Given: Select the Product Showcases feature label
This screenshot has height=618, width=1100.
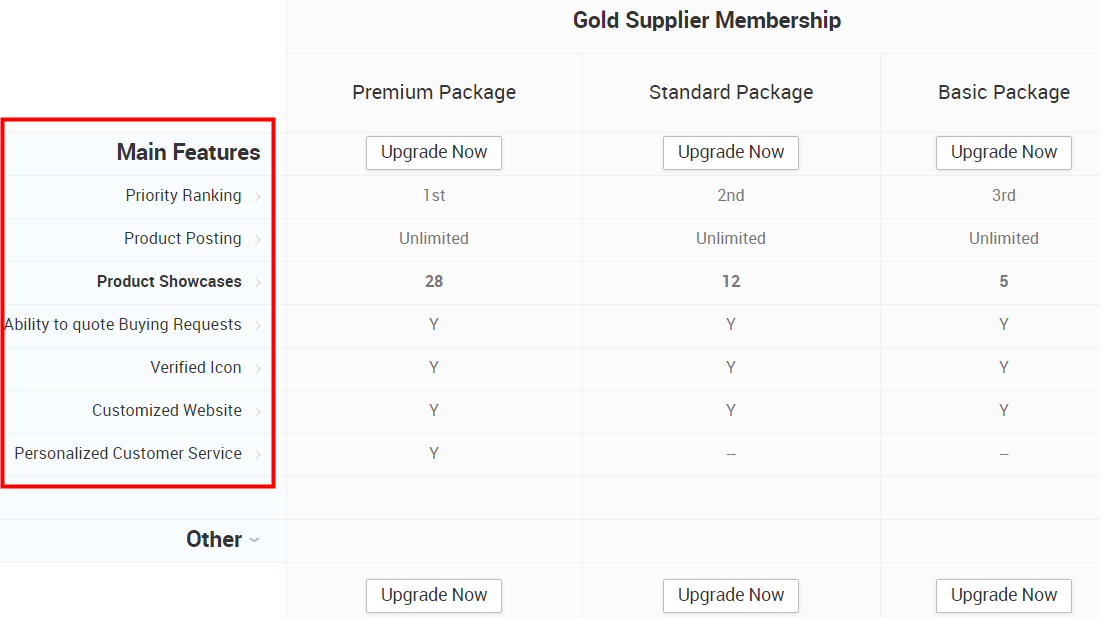Looking at the screenshot, I should (169, 281).
